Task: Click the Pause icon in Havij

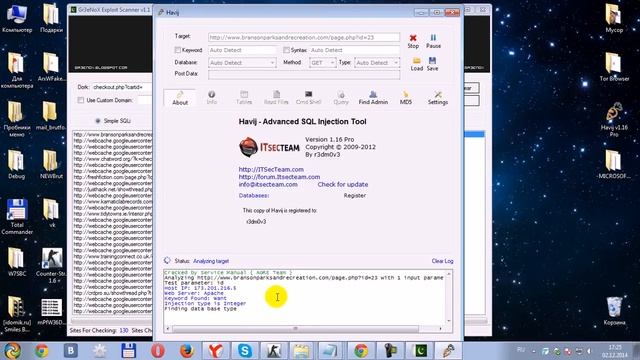Action: tap(433, 41)
